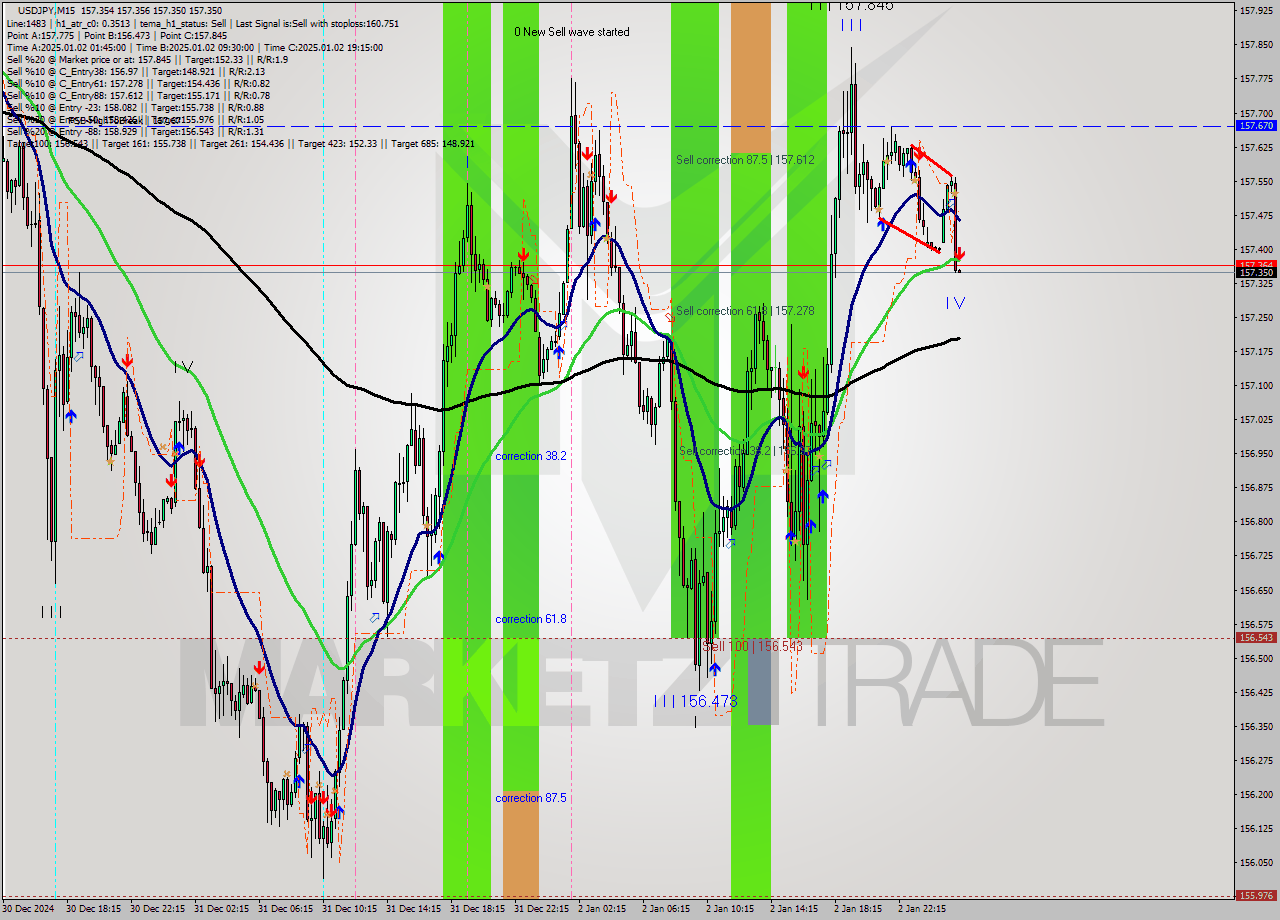This screenshot has height=920, width=1280.
Task: Click the black 157.350 current price tag
Action: pos(1256,272)
